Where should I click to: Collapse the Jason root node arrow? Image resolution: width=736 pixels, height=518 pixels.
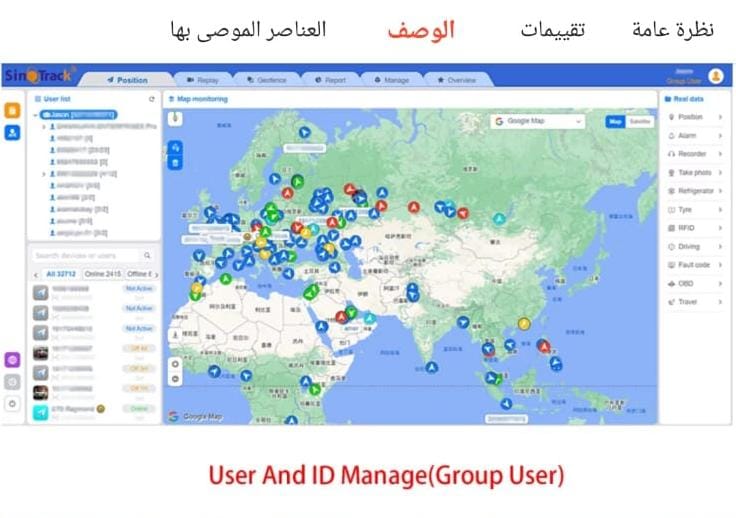tap(36, 115)
